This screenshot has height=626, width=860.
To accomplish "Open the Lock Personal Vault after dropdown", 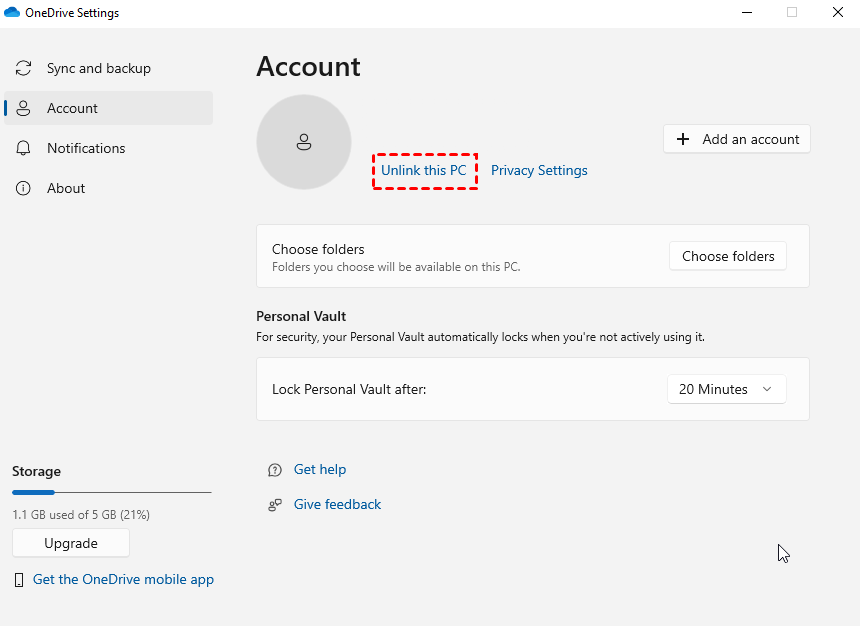I will [x=726, y=389].
